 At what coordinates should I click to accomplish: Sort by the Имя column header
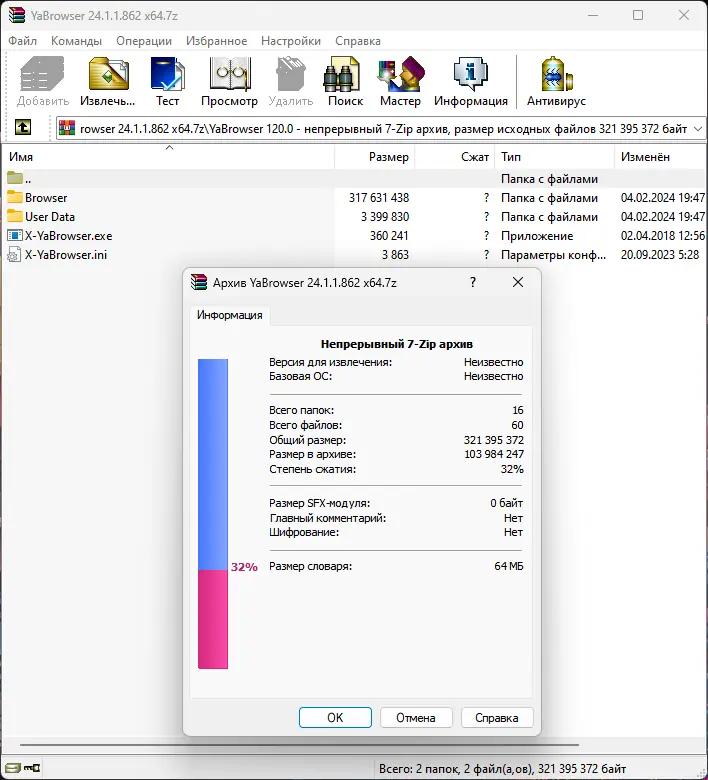pos(168,157)
